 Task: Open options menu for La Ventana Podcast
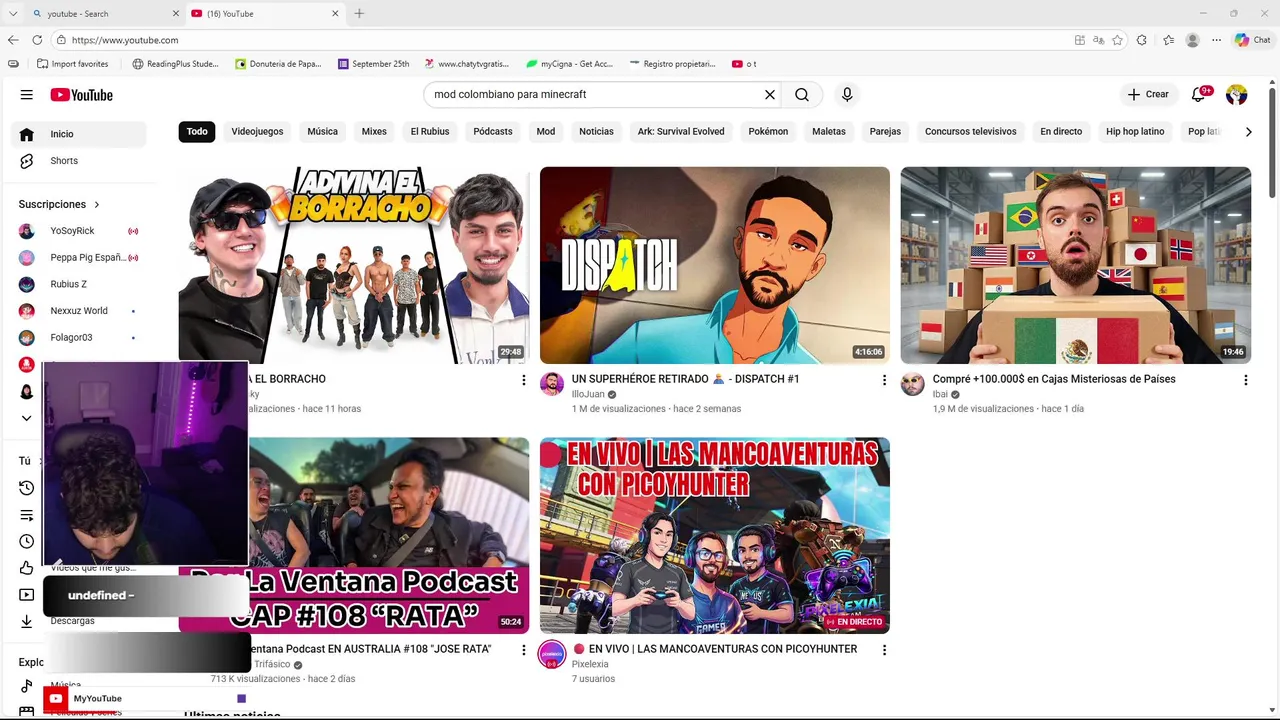(x=523, y=650)
